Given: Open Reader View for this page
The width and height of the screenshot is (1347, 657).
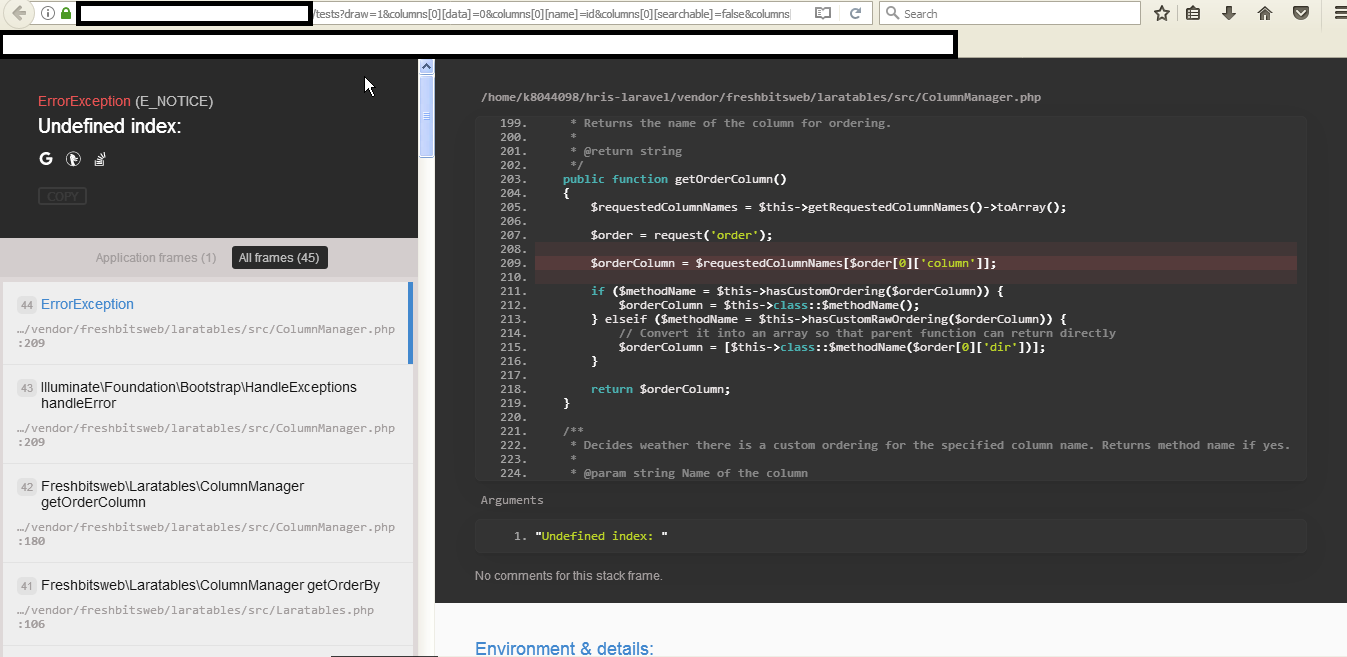Looking at the screenshot, I should pyautogui.click(x=822, y=13).
